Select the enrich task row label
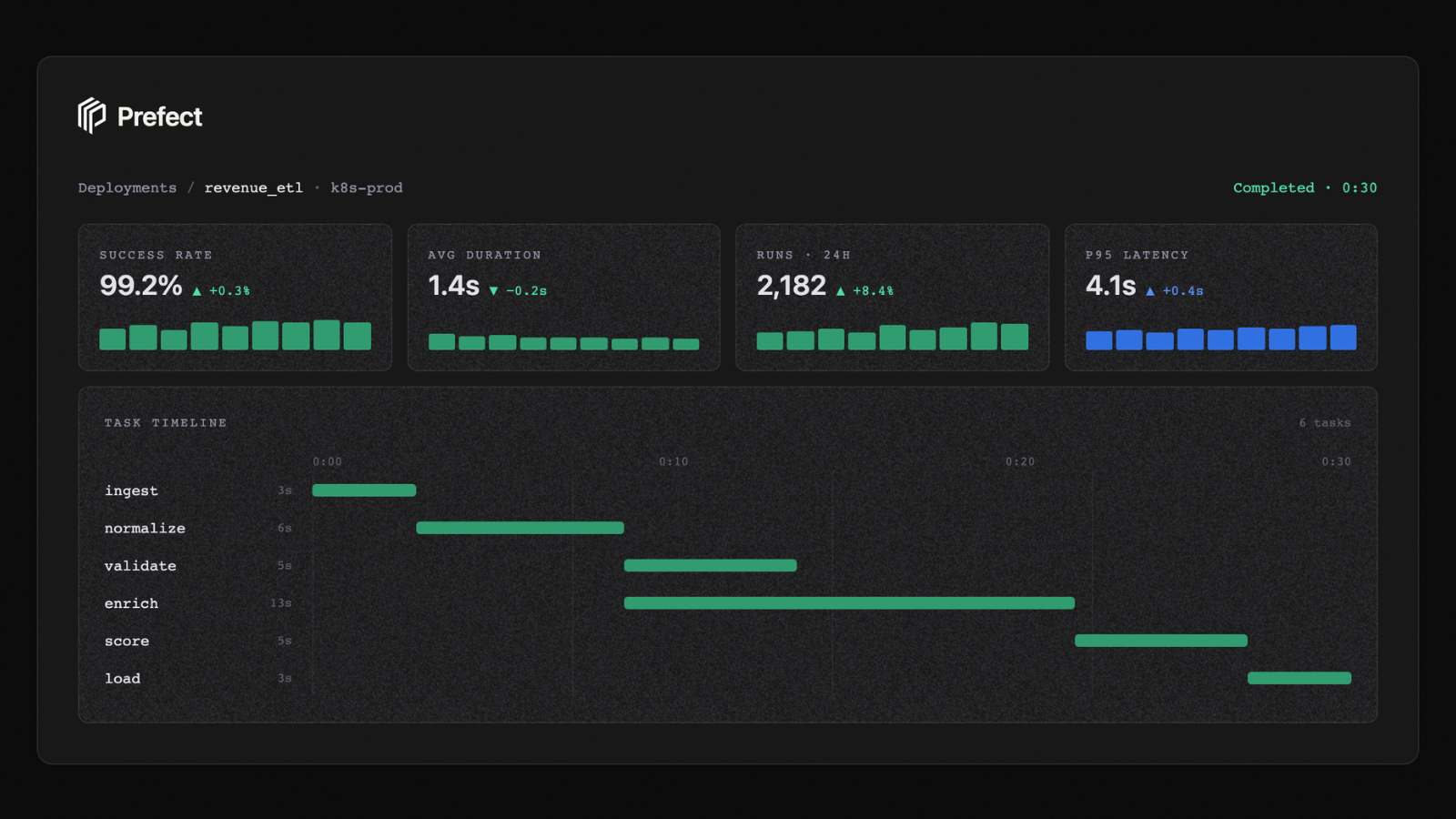 pyautogui.click(x=131, y=603)
